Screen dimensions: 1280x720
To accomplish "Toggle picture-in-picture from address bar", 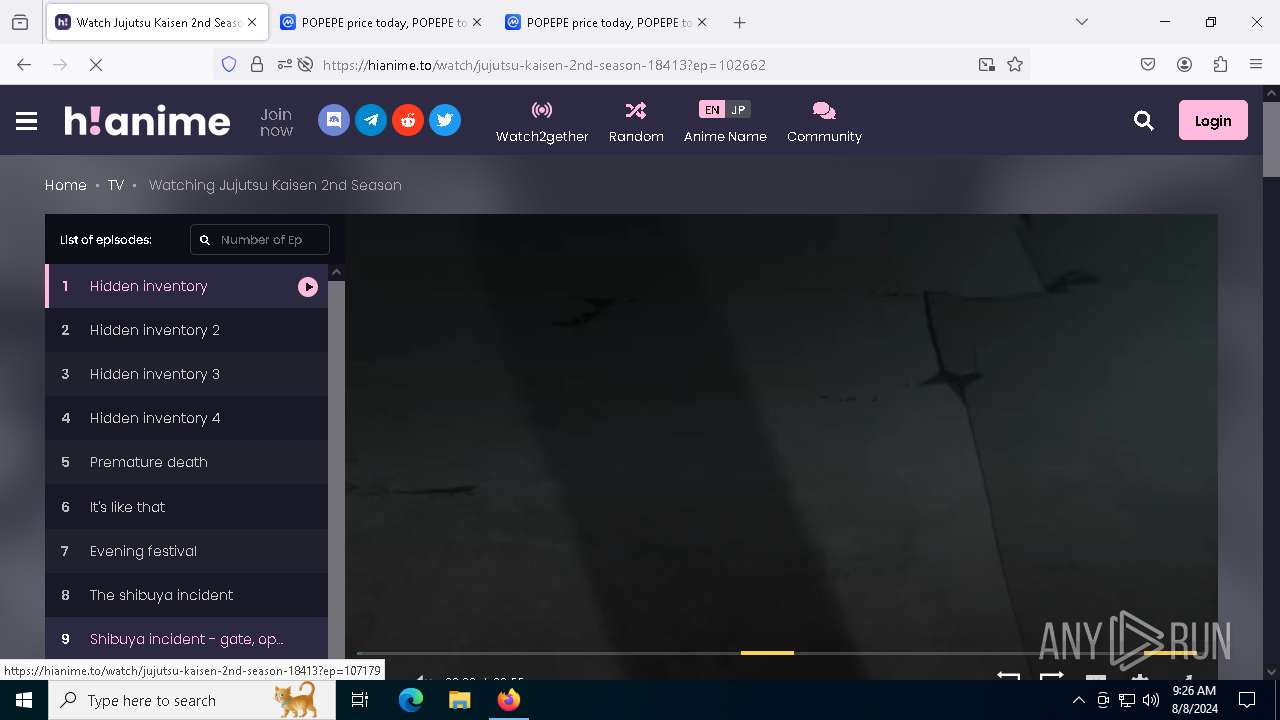I will [987, 64].
